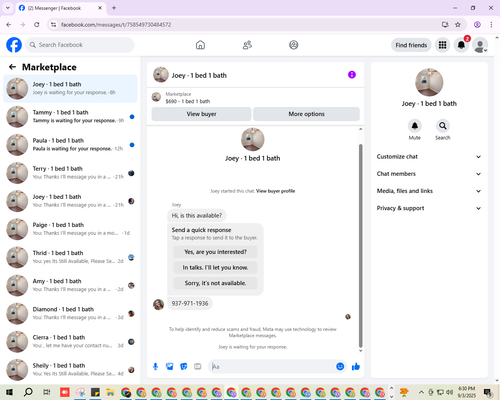Click the 'Hi, is this available?' message
This screenshot has height=400, width=500.
tap(197, 216)
